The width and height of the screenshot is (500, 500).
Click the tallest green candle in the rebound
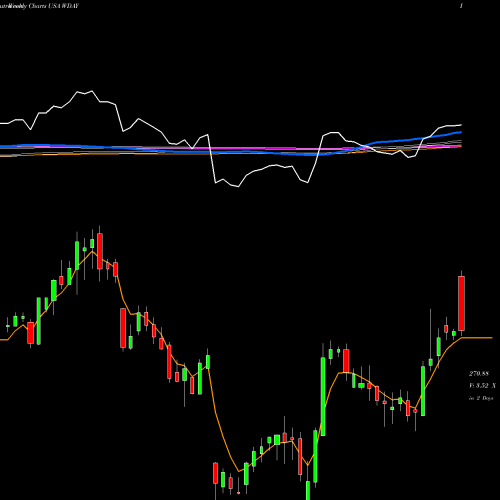[323, 396]
